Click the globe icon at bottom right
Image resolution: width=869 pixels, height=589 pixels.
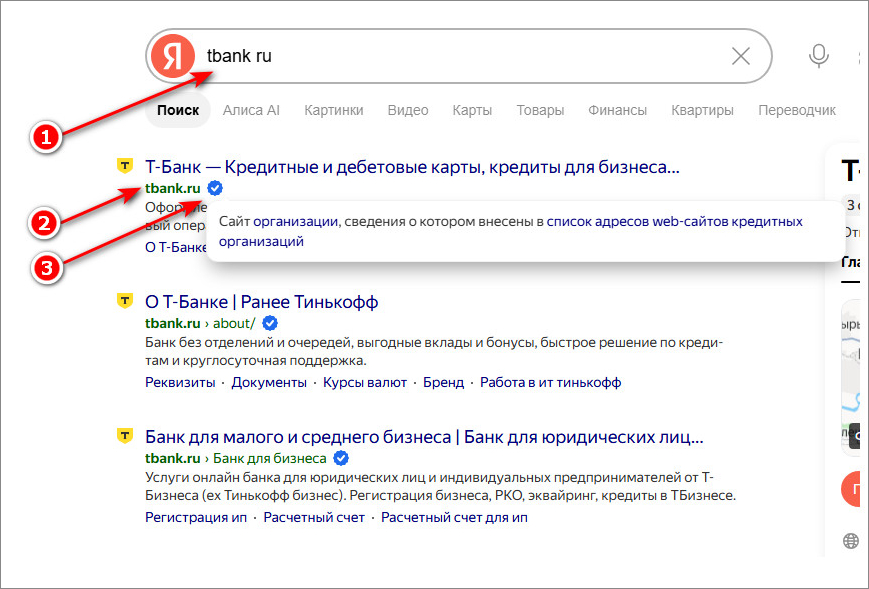click(851, 541)
